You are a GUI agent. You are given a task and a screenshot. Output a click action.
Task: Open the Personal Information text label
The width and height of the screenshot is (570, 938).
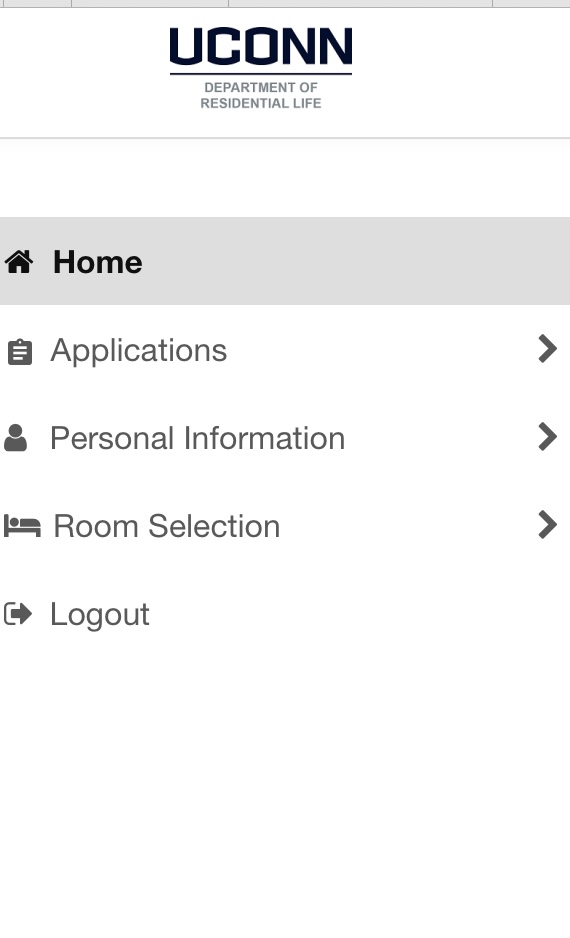click(197, 438)
